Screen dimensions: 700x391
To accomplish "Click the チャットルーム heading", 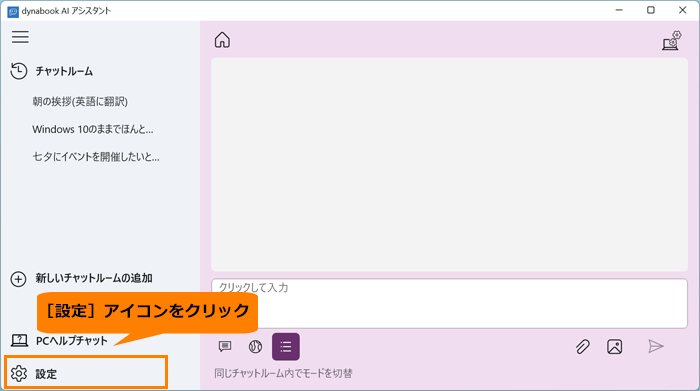I will tap(64, 71).
